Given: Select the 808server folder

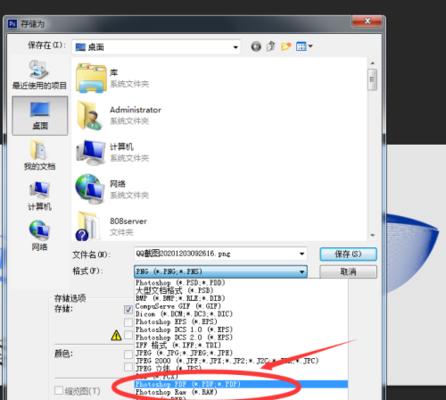Looking at the screenshot, I should [x=112, y=226].
